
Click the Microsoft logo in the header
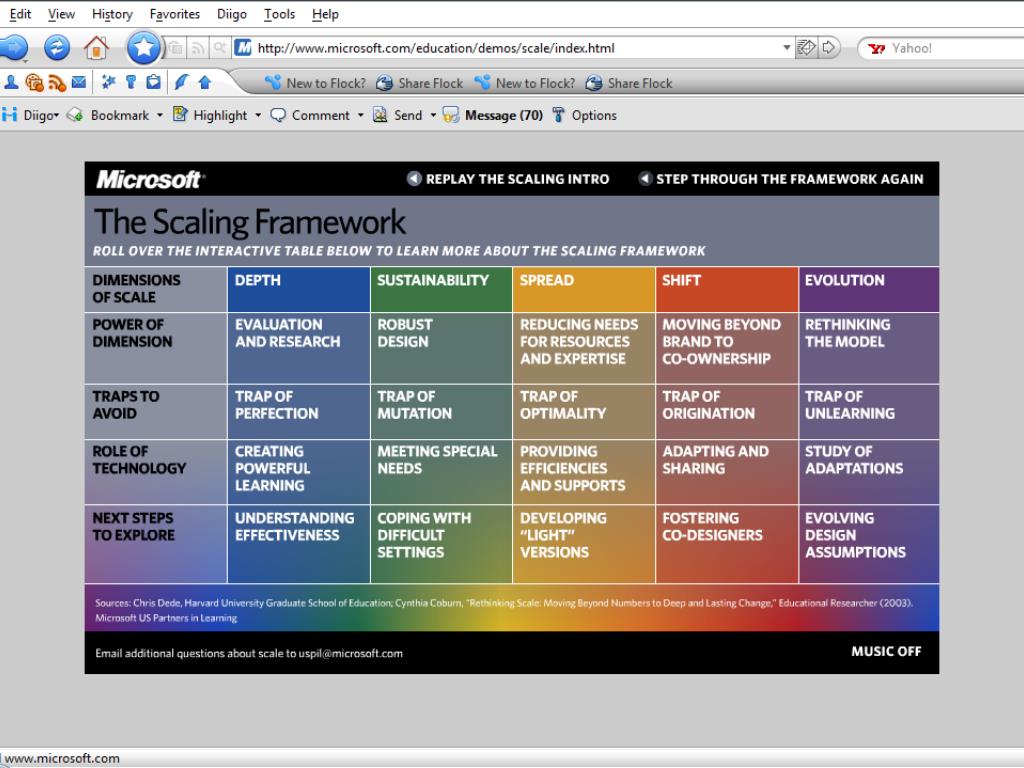click(x=150, y=179)
